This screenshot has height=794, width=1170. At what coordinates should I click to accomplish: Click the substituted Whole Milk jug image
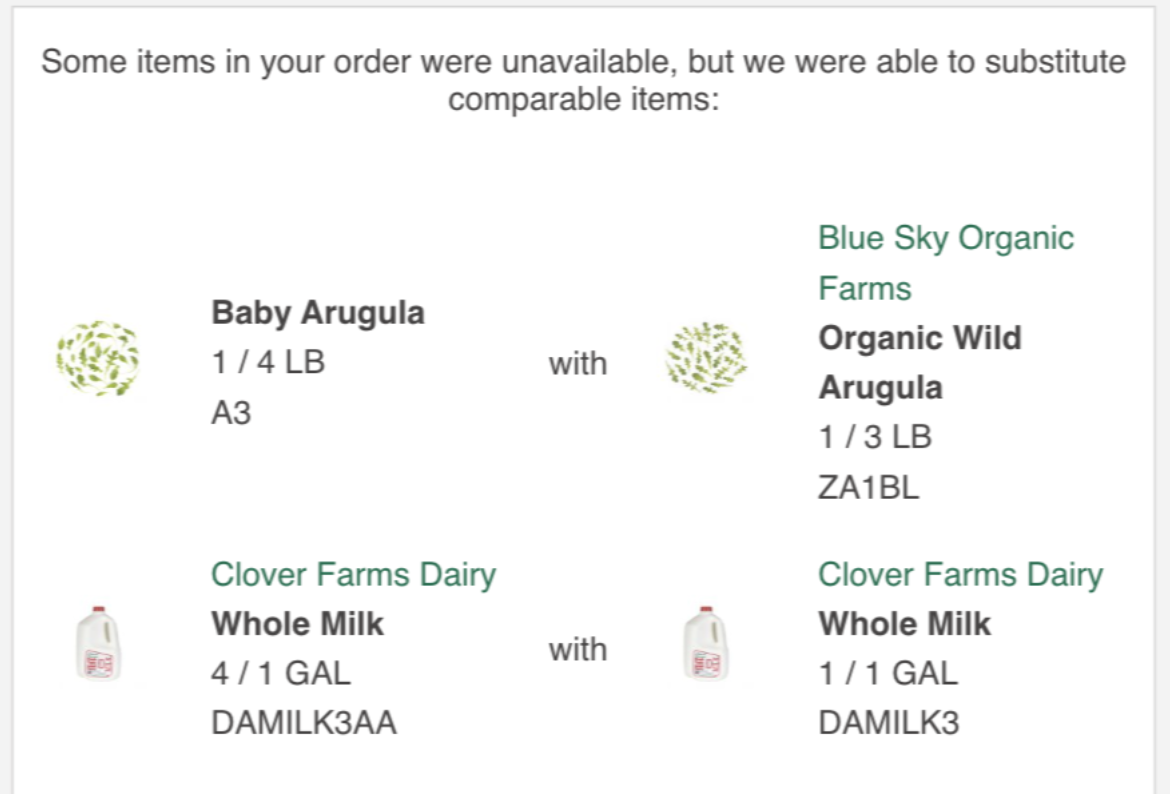point(706,643)
